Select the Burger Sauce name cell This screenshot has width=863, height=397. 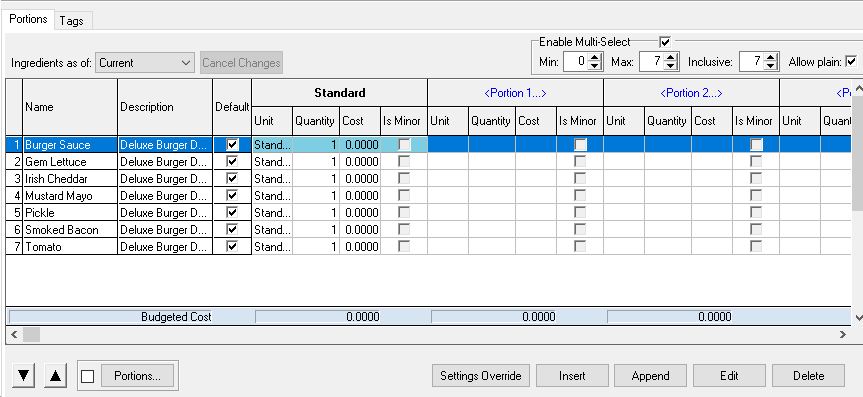[70, 145]
